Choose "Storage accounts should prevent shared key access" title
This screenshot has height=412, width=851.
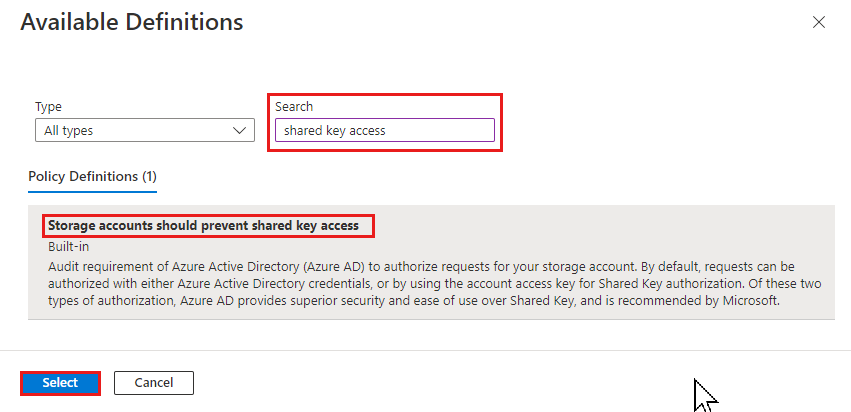point(204,225)
